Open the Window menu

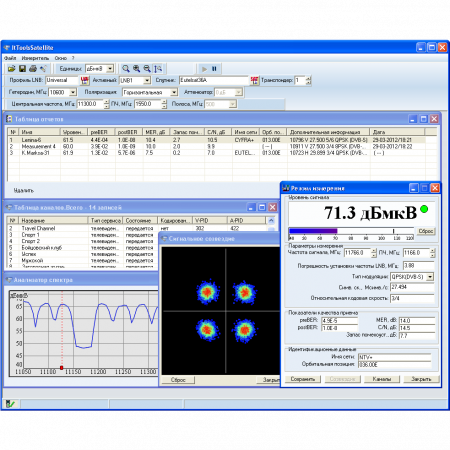61,58
